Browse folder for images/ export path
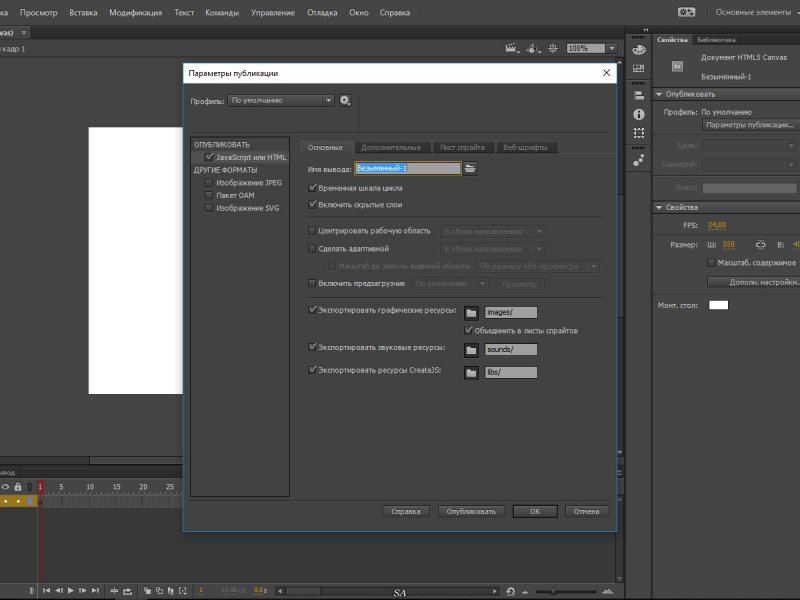 471,313
